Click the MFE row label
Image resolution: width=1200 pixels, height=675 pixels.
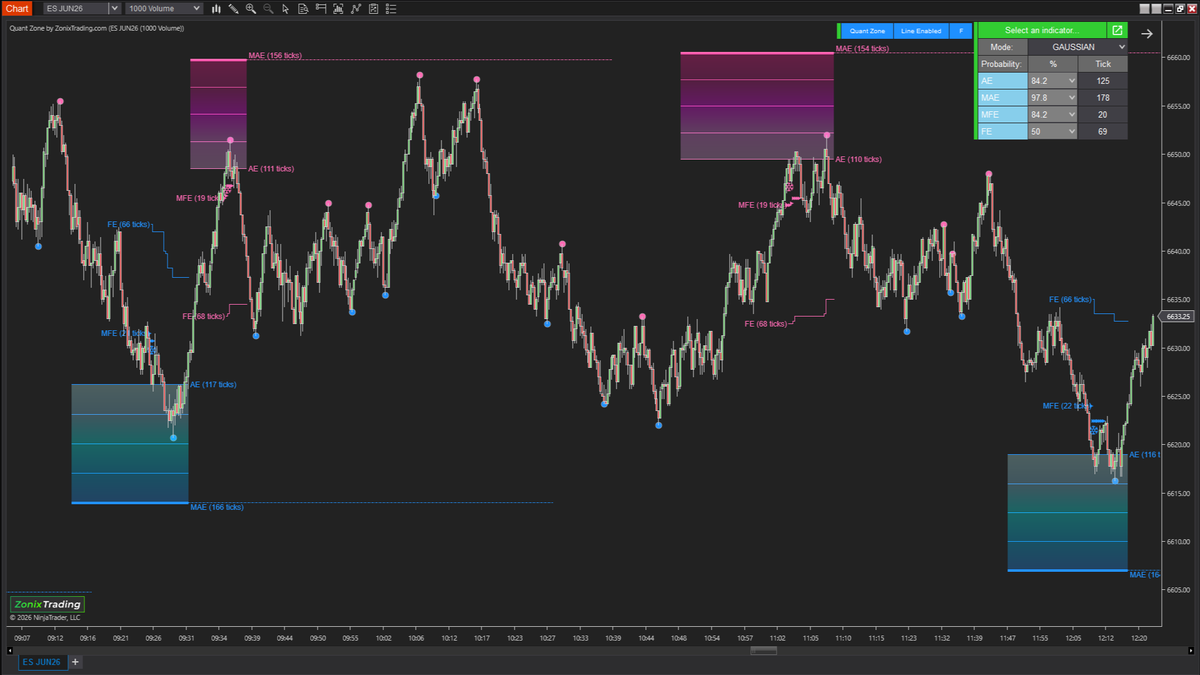(x=1003, y=115)
